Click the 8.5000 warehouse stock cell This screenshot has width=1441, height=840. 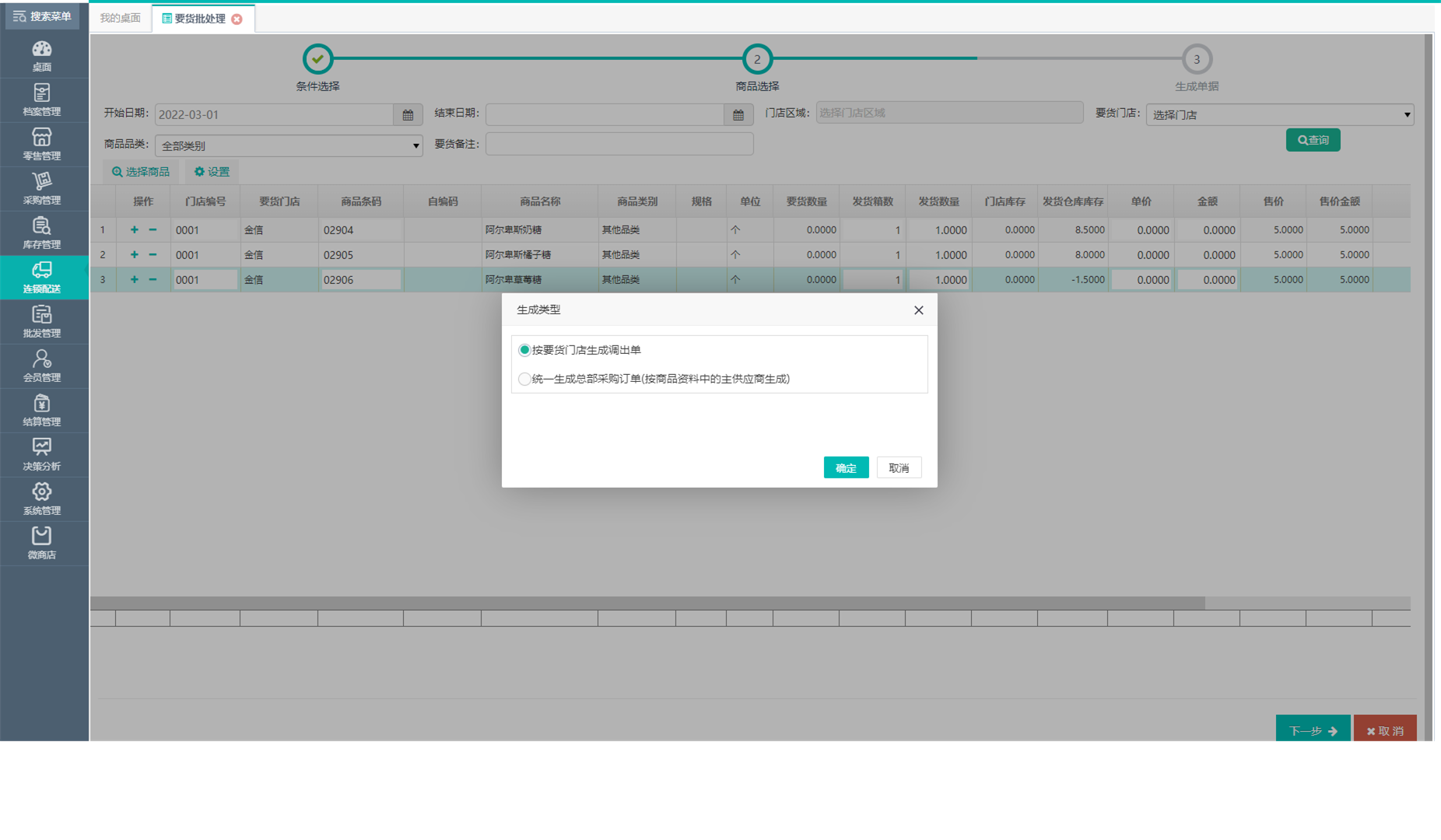pyautogui.click(x=1073, y=229)
